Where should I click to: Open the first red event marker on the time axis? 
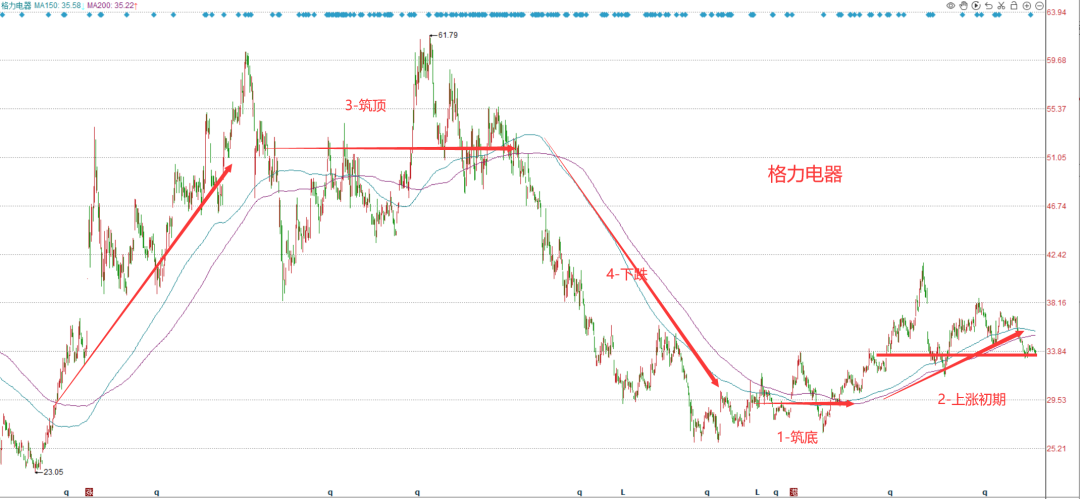89,492
